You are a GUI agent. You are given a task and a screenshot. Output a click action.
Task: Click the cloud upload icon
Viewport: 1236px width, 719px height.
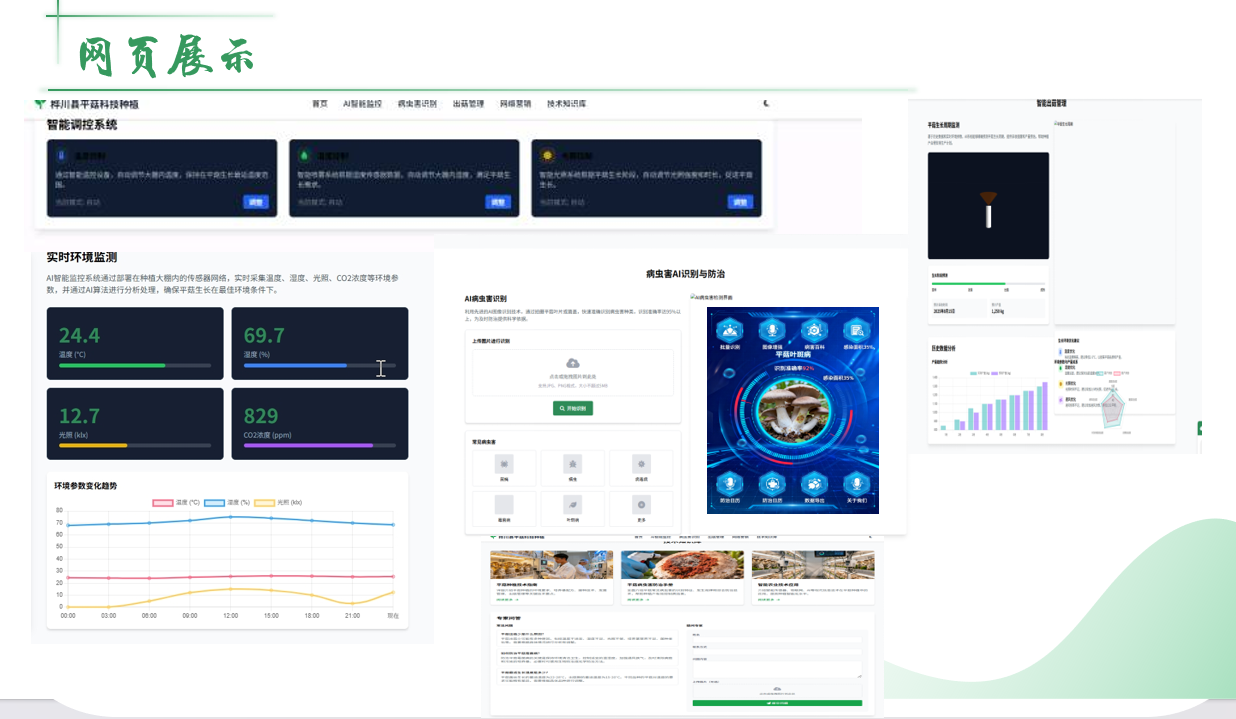(x=572, y=363)
